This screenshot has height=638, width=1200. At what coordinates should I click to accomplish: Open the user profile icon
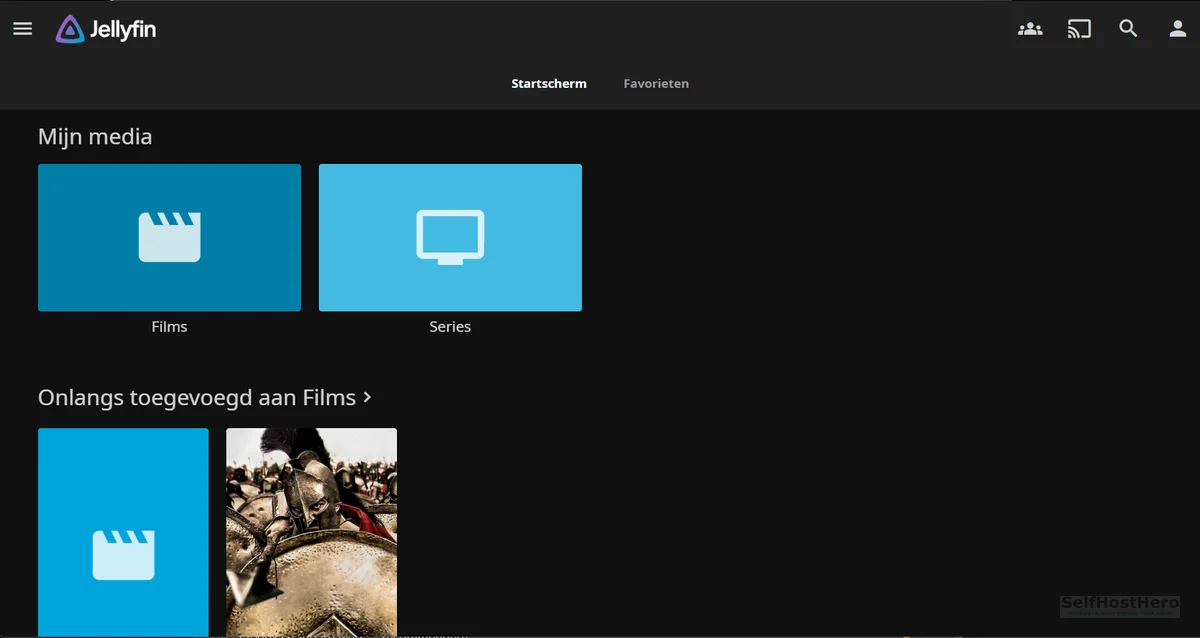(1177, 29)
